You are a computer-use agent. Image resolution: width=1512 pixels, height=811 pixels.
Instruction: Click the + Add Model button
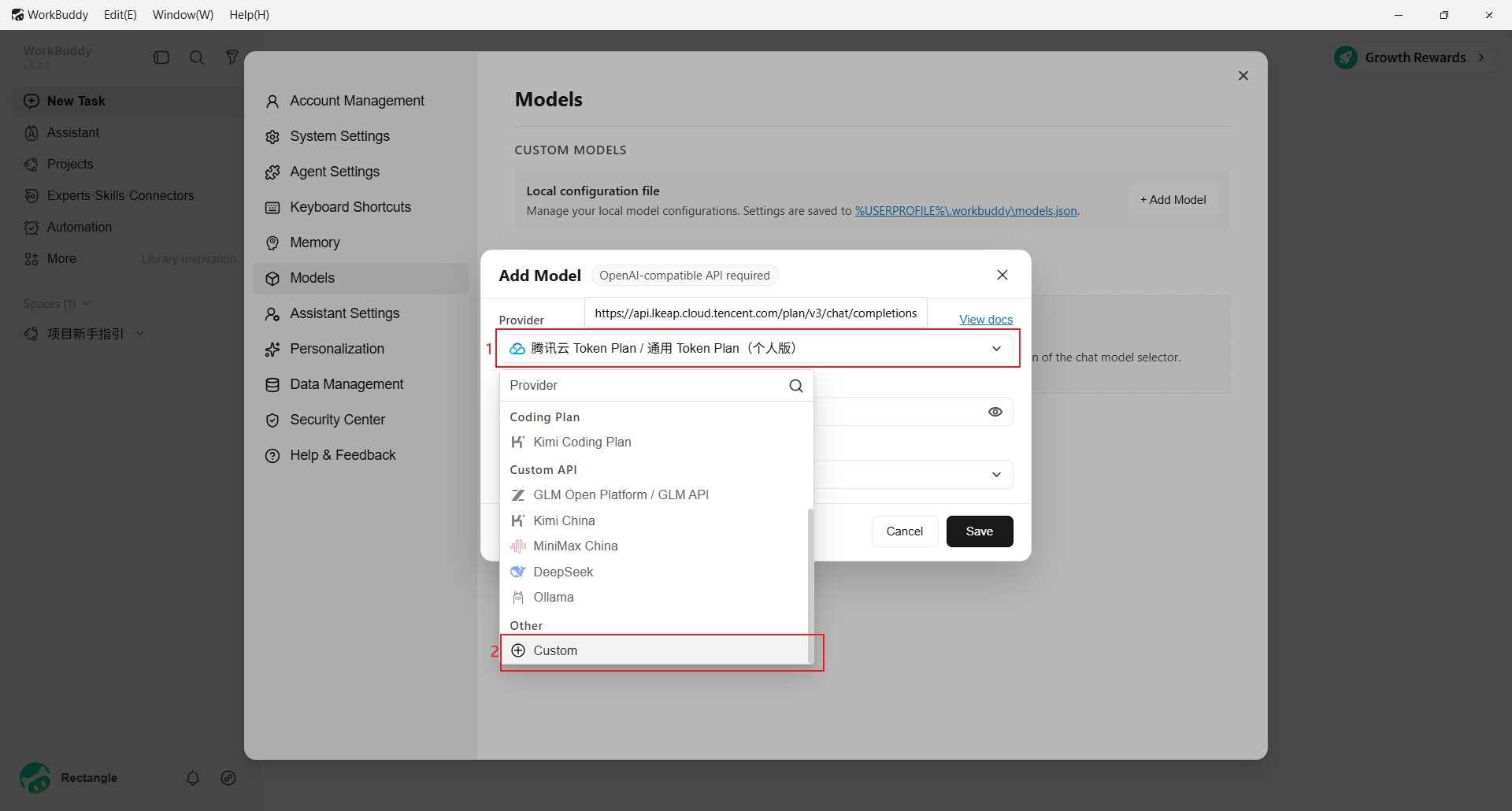point(1173,200)
